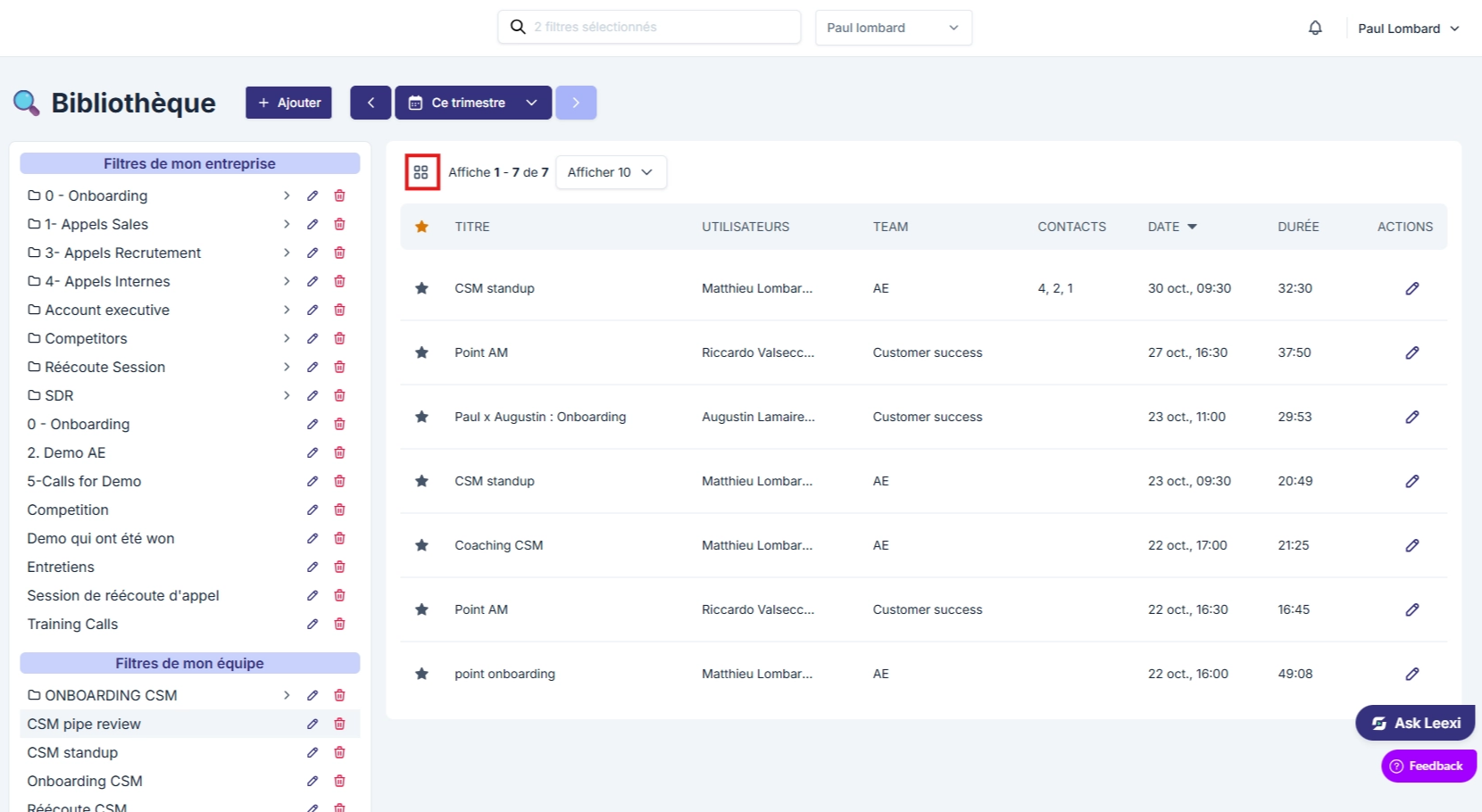Select the Training Calls filter
Screen dimensions: 1482x812
click(72, 624)
